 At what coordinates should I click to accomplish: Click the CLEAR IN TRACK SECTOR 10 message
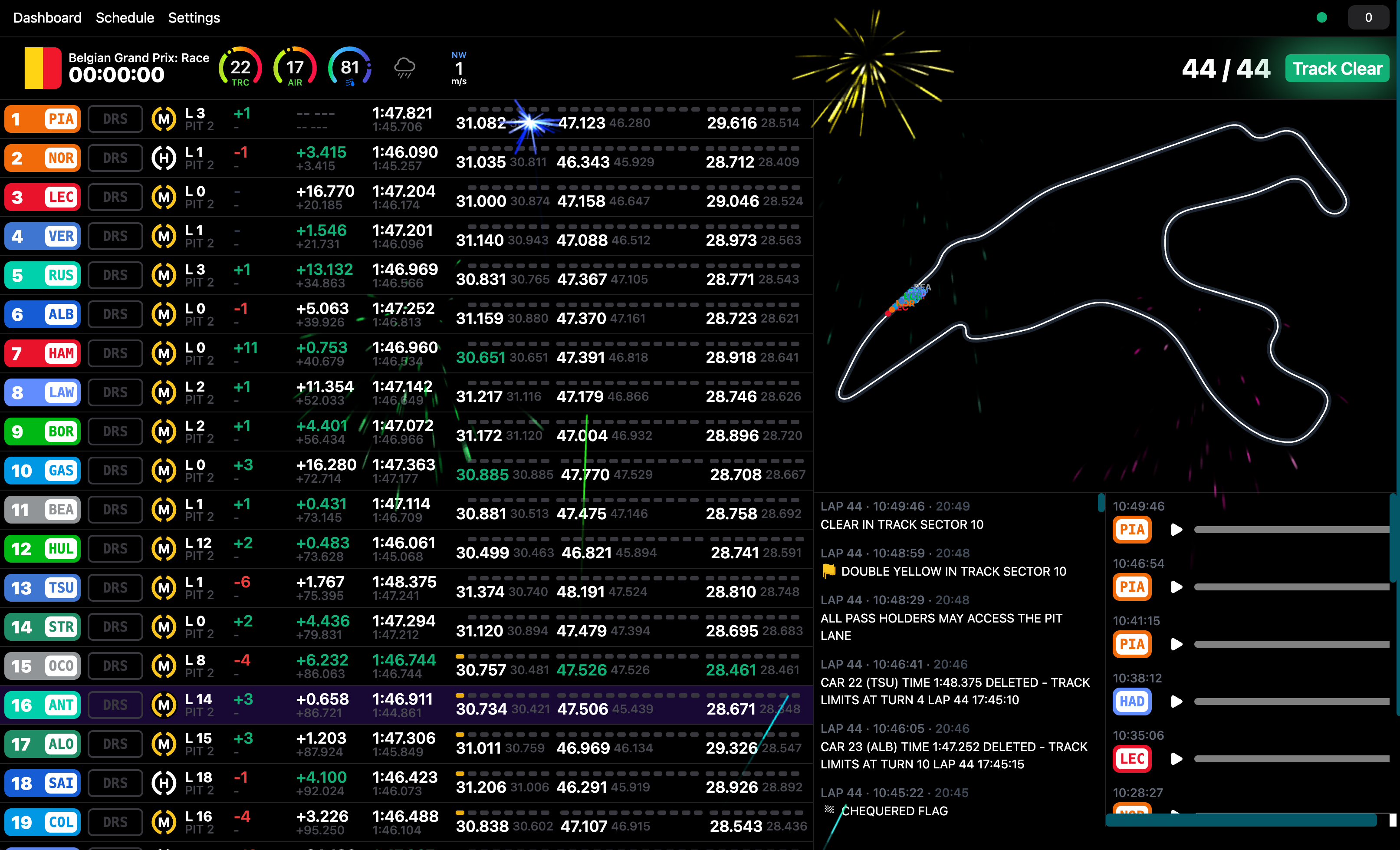[x=902, y=524]
